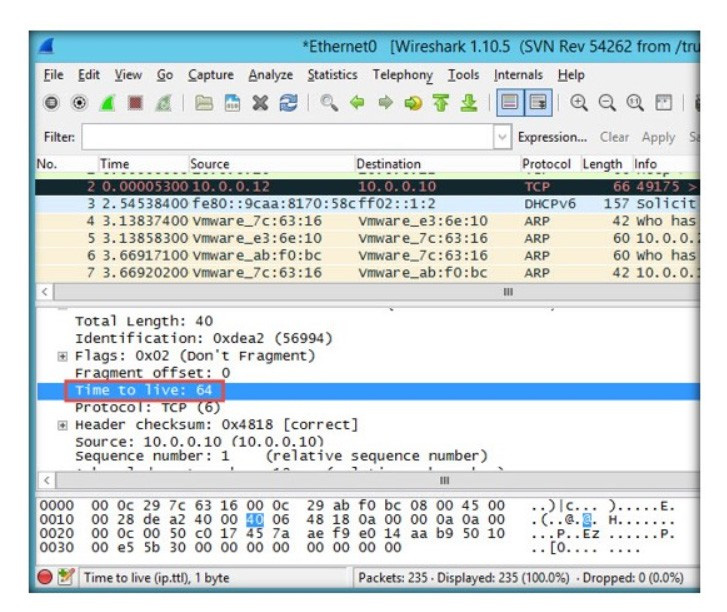Viewport: 727px width, 612px height.
Task: Close the capture file (X icon)
Action: pyautogui.click(x=260, y=102)
